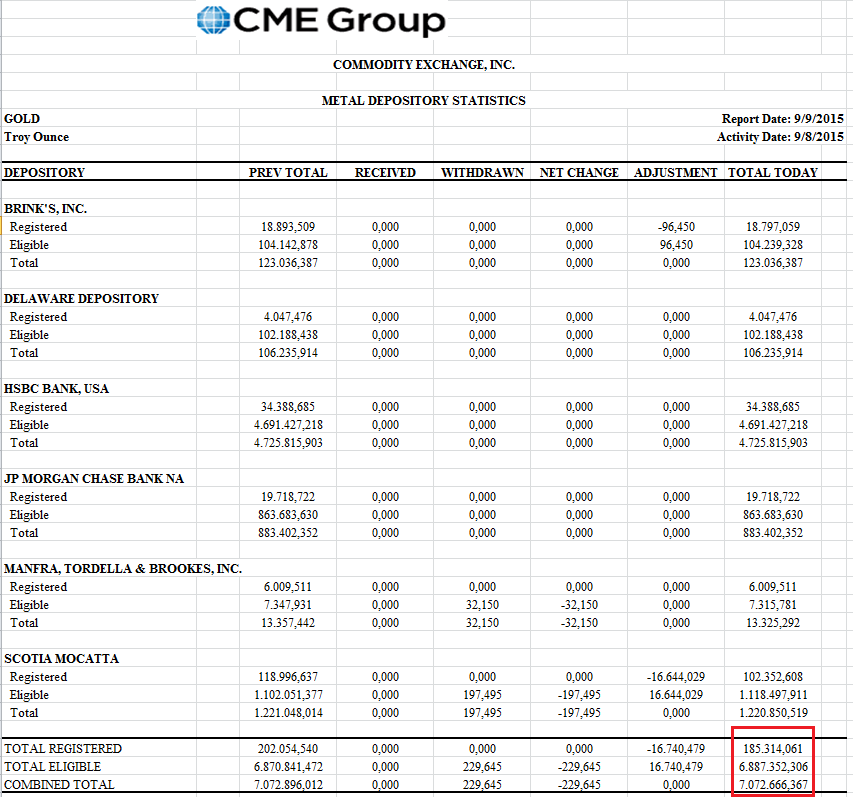The width and height of the screenshot is (853, 797).
Task: Select the RECEIVED column header
Action: (385, 172)
